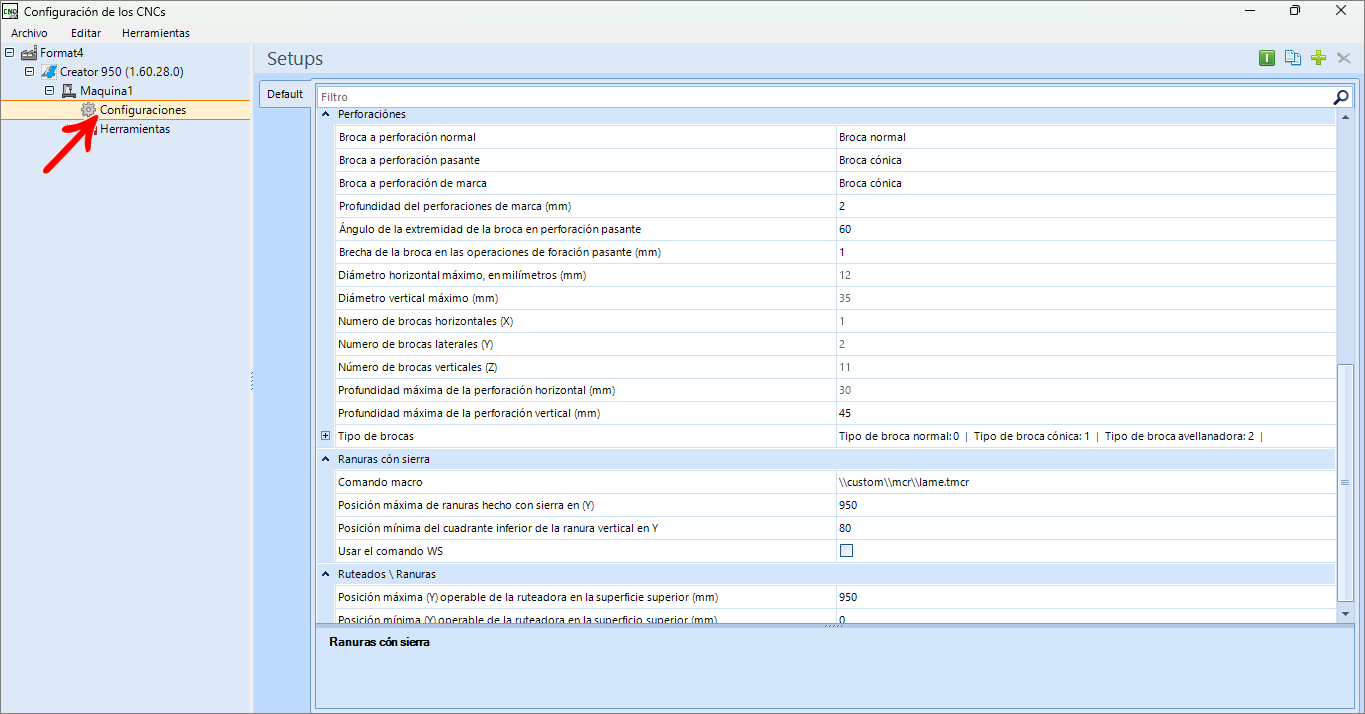Image resolution: width=1365 pixels, height=714 pixels.
Task: Select the "Diámetro vertical máximo (mm)" row label
Action: pos(418,298)
